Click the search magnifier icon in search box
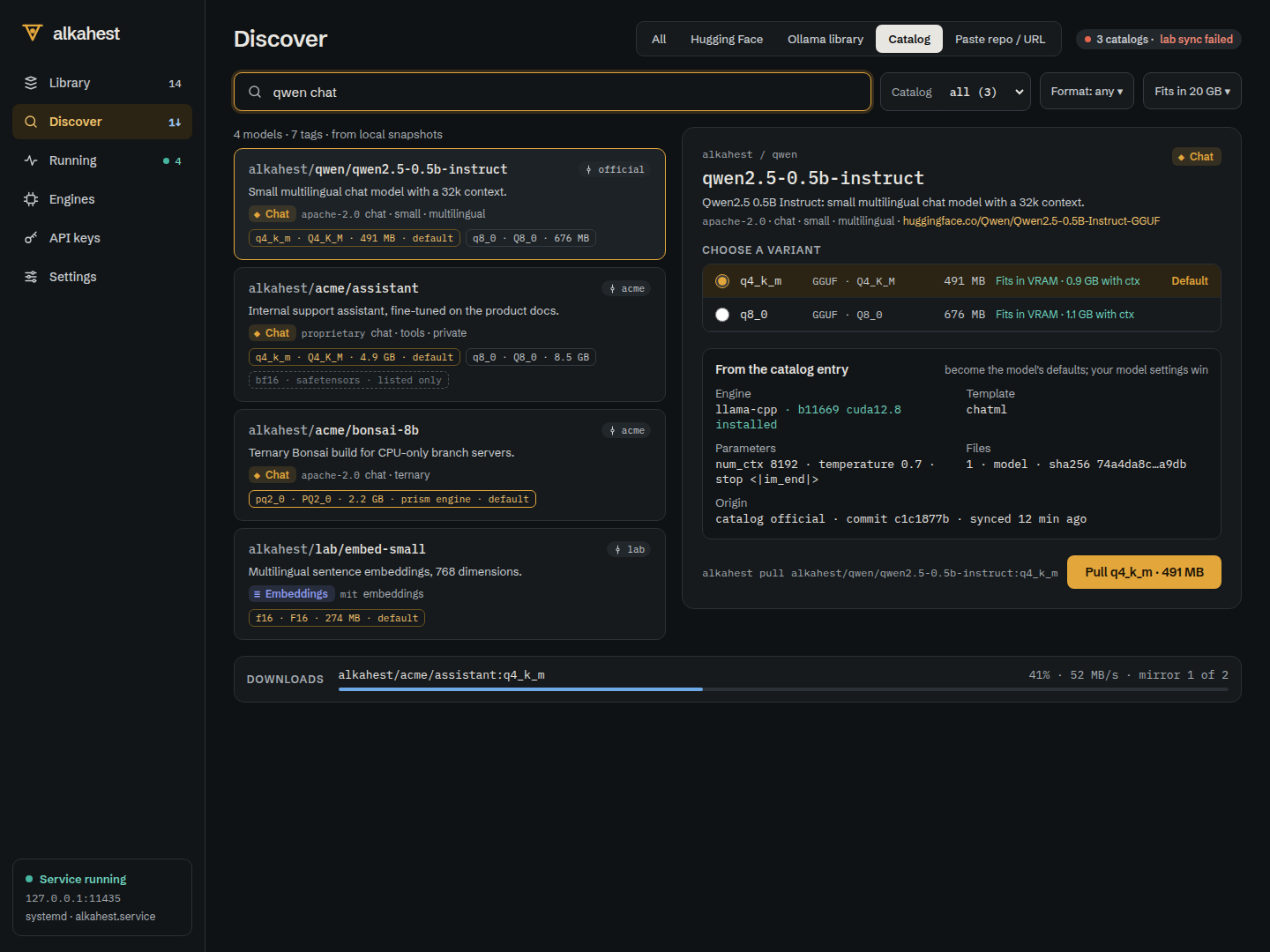The image size is (1270, 952). coord(255,92)
